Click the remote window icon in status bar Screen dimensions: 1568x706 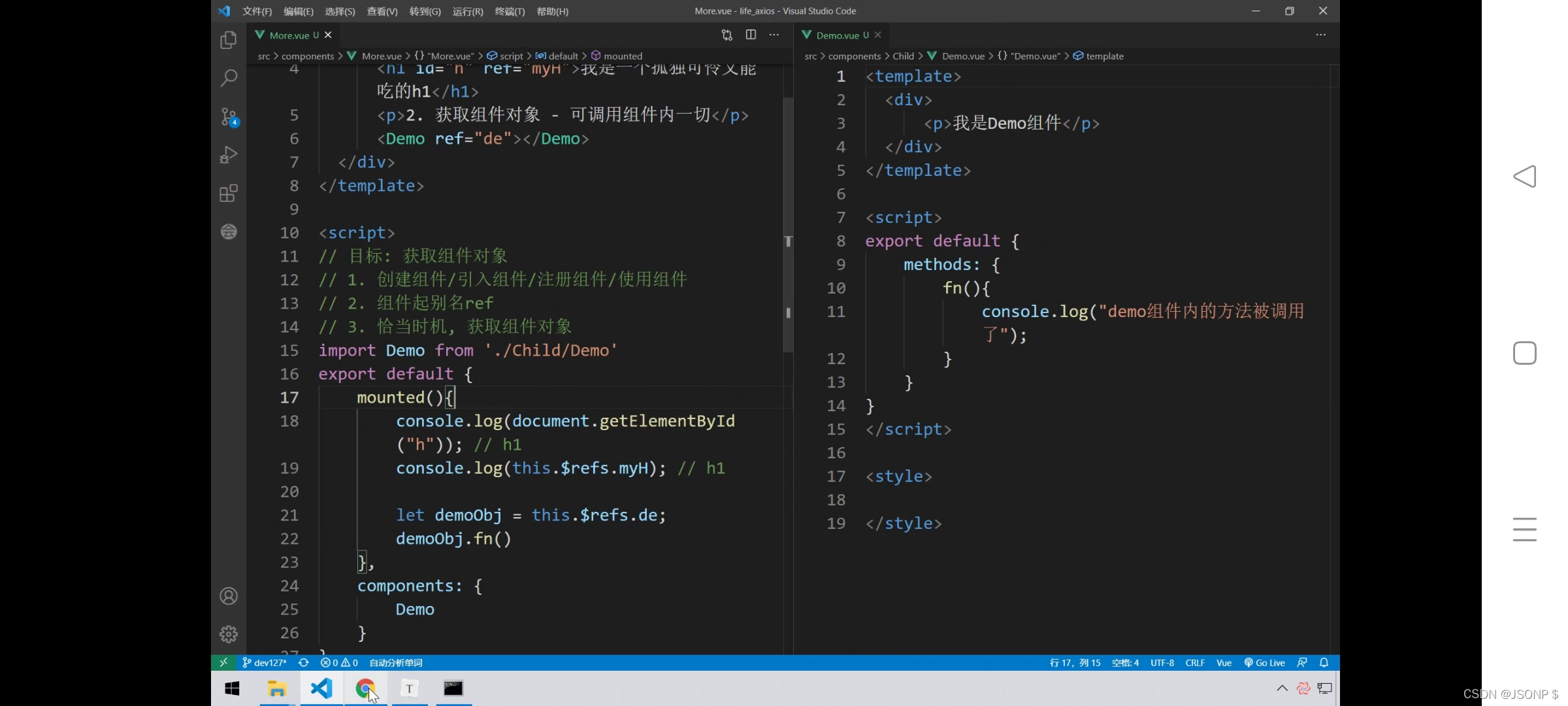click(223, 662)
